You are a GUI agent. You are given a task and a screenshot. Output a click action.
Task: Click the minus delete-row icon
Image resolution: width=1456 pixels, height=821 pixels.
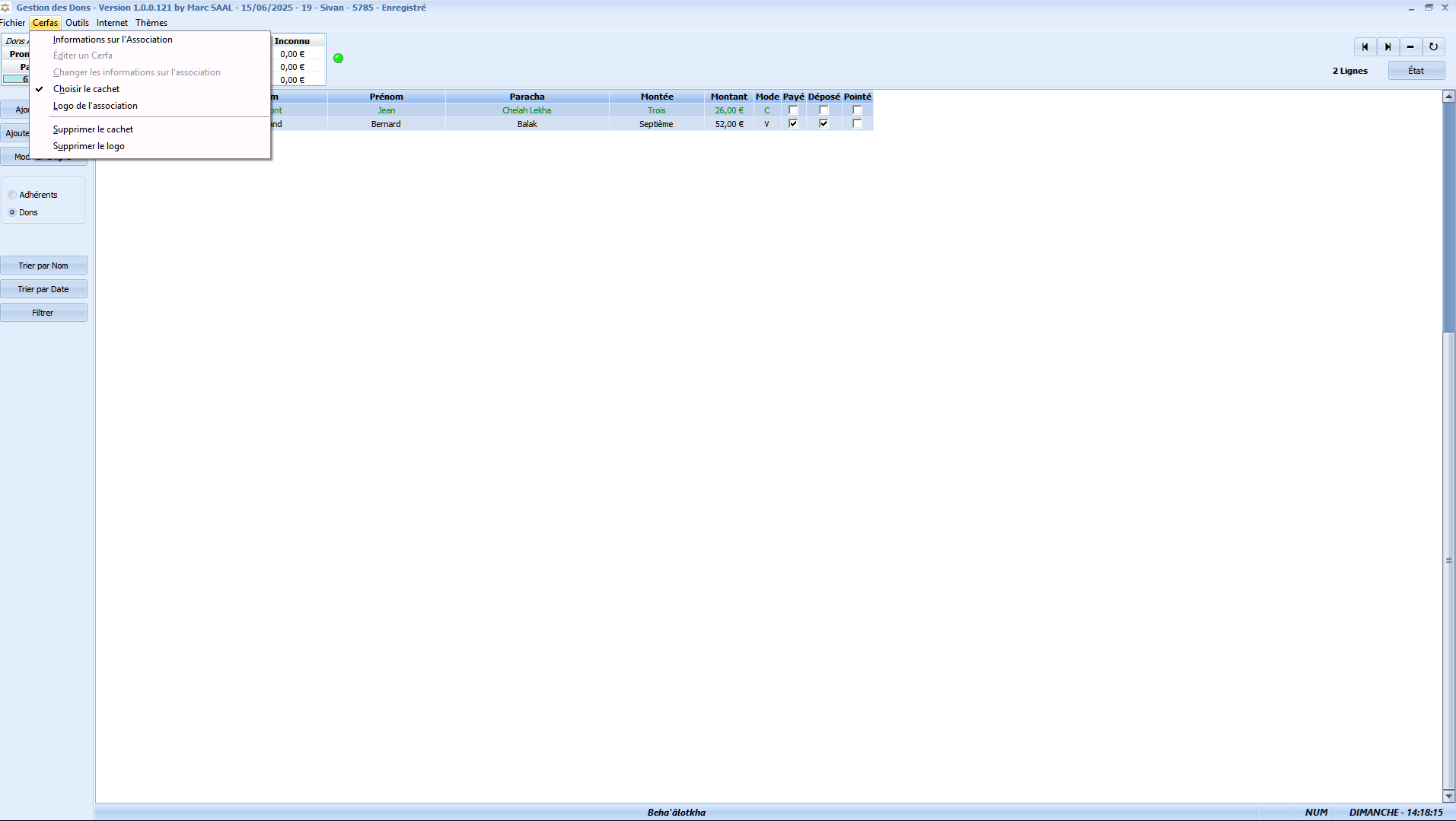click(1410, 47)
